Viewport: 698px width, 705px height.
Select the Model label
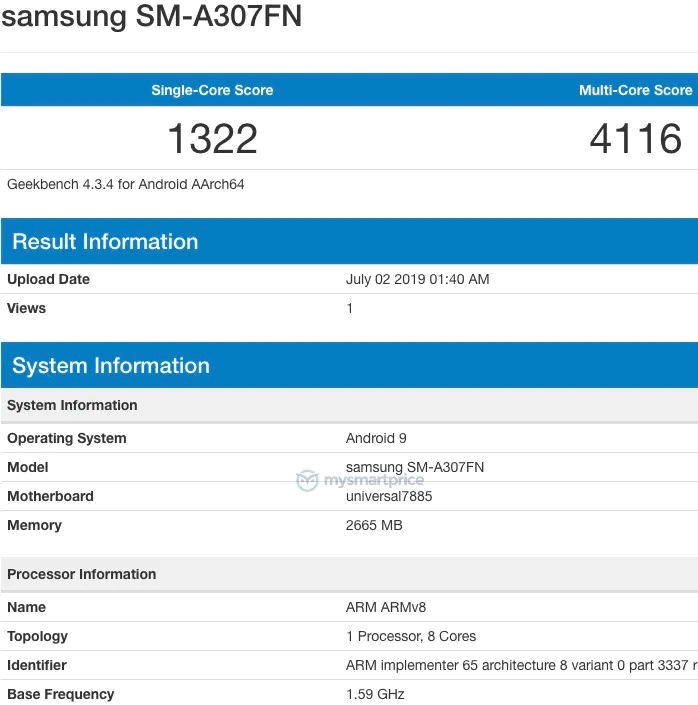tap(28, 467)
